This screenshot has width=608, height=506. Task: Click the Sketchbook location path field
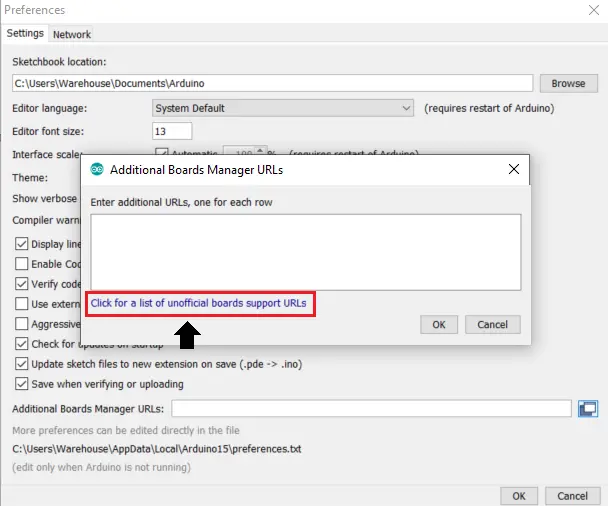[272, 84]
